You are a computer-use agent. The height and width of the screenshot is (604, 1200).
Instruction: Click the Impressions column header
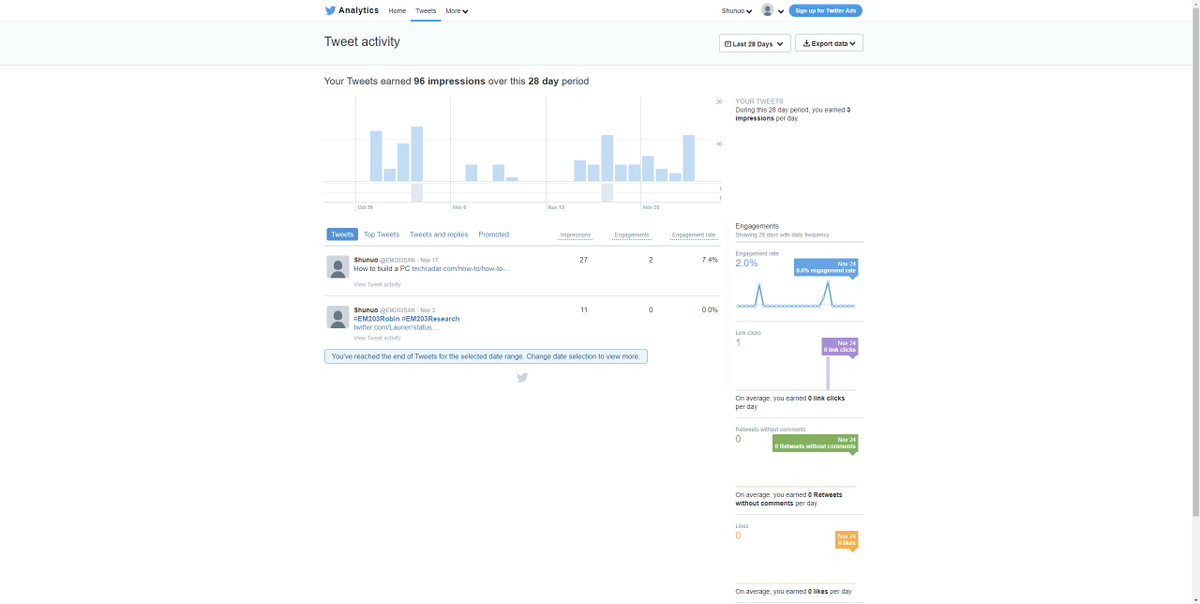[575, 235]
